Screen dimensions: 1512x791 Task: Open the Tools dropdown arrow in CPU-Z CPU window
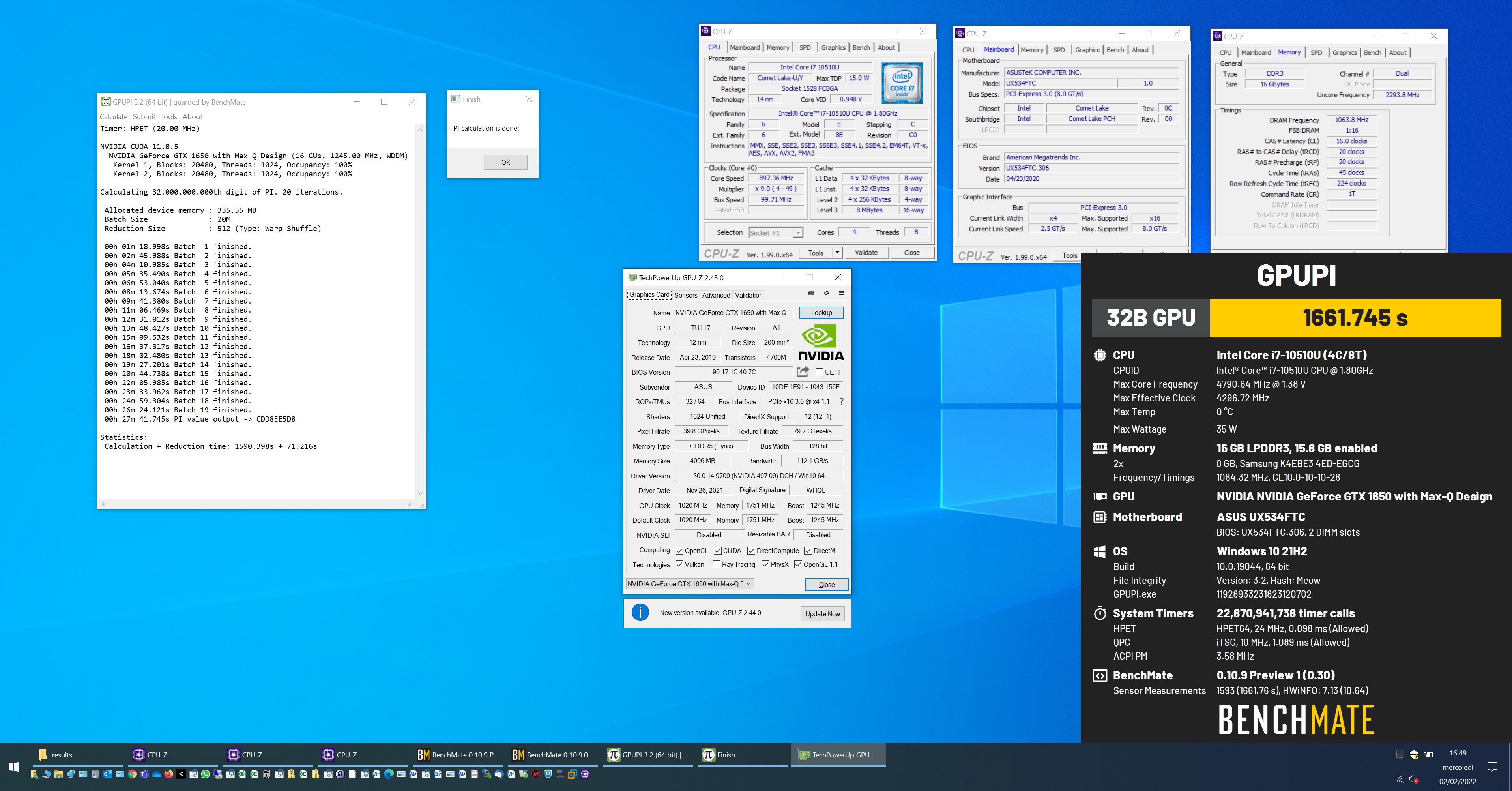pos(837,253)
